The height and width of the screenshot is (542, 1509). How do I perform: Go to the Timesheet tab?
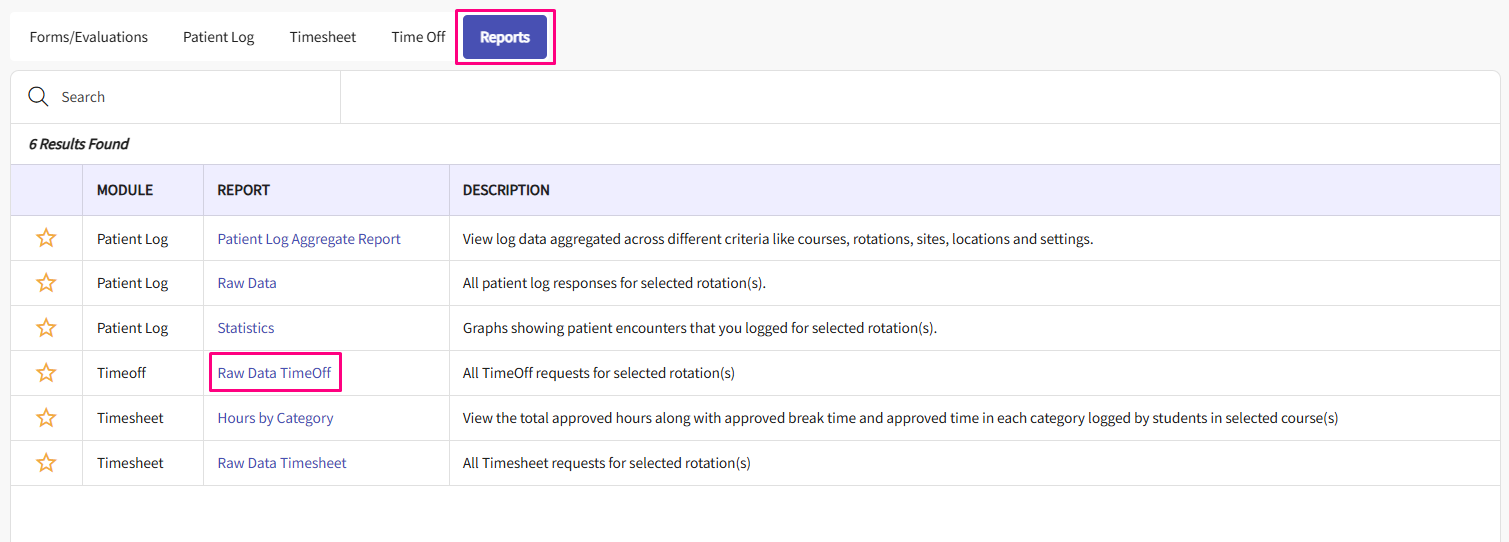pyautogui.click(x=323, y=37)
